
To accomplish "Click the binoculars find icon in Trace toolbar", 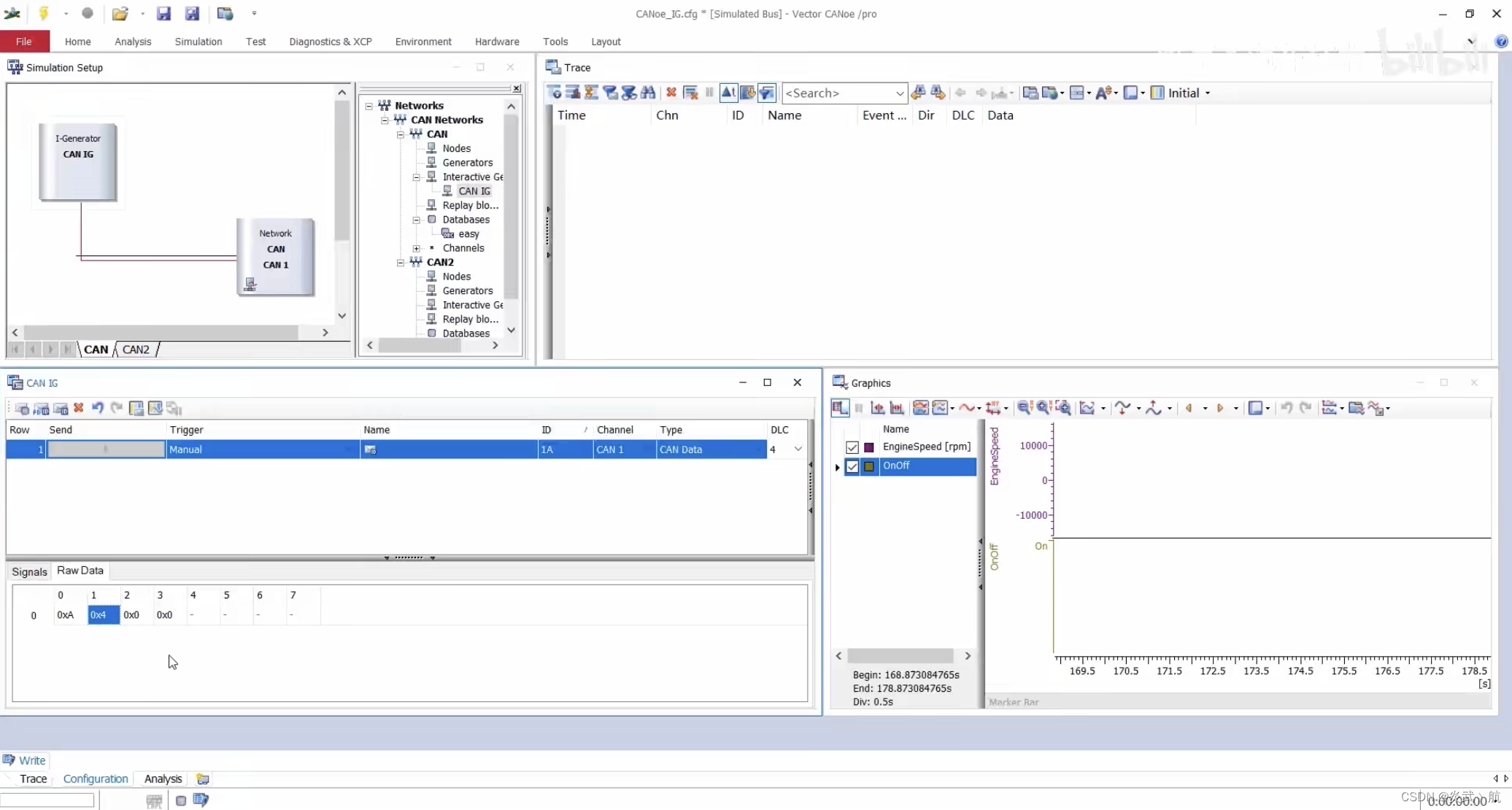I will (x=648, y=93).
